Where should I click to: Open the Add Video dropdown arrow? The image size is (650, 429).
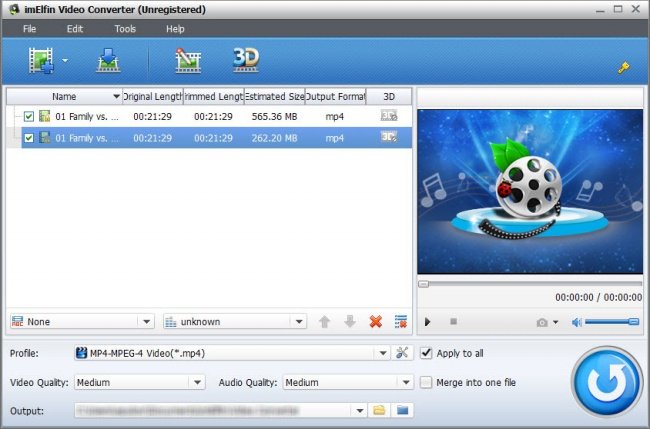(x=65, y=61)
